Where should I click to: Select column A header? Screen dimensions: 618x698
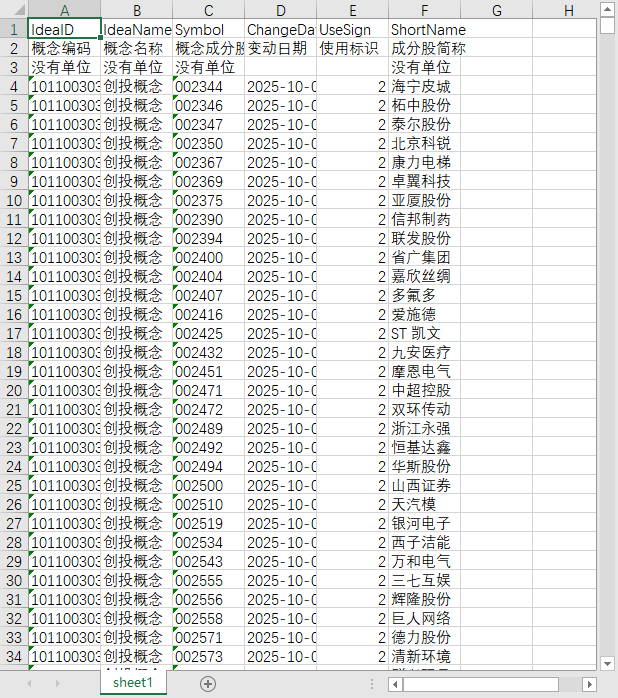tap(65, 10)
